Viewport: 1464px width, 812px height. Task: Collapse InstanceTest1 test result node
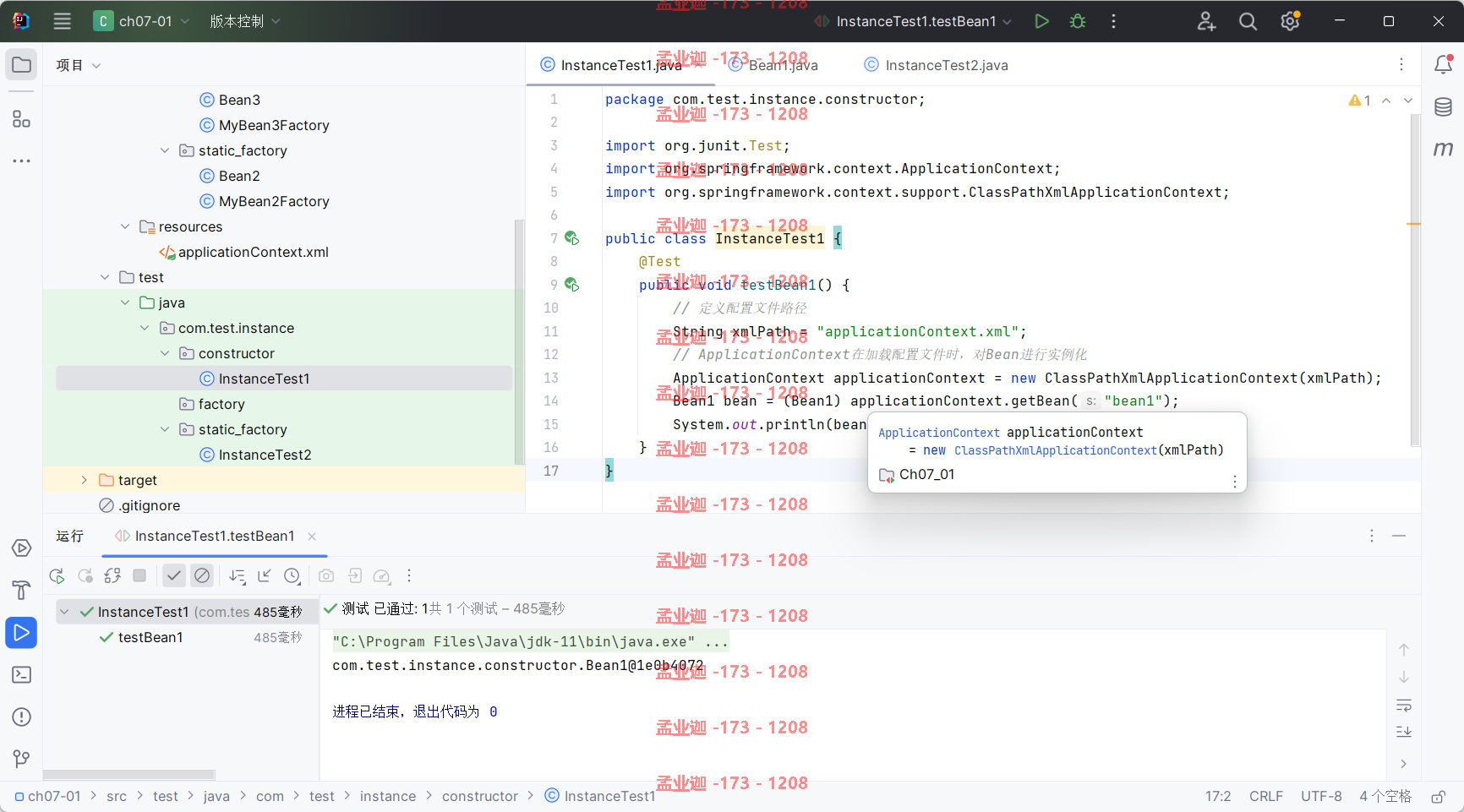[64, 612]
